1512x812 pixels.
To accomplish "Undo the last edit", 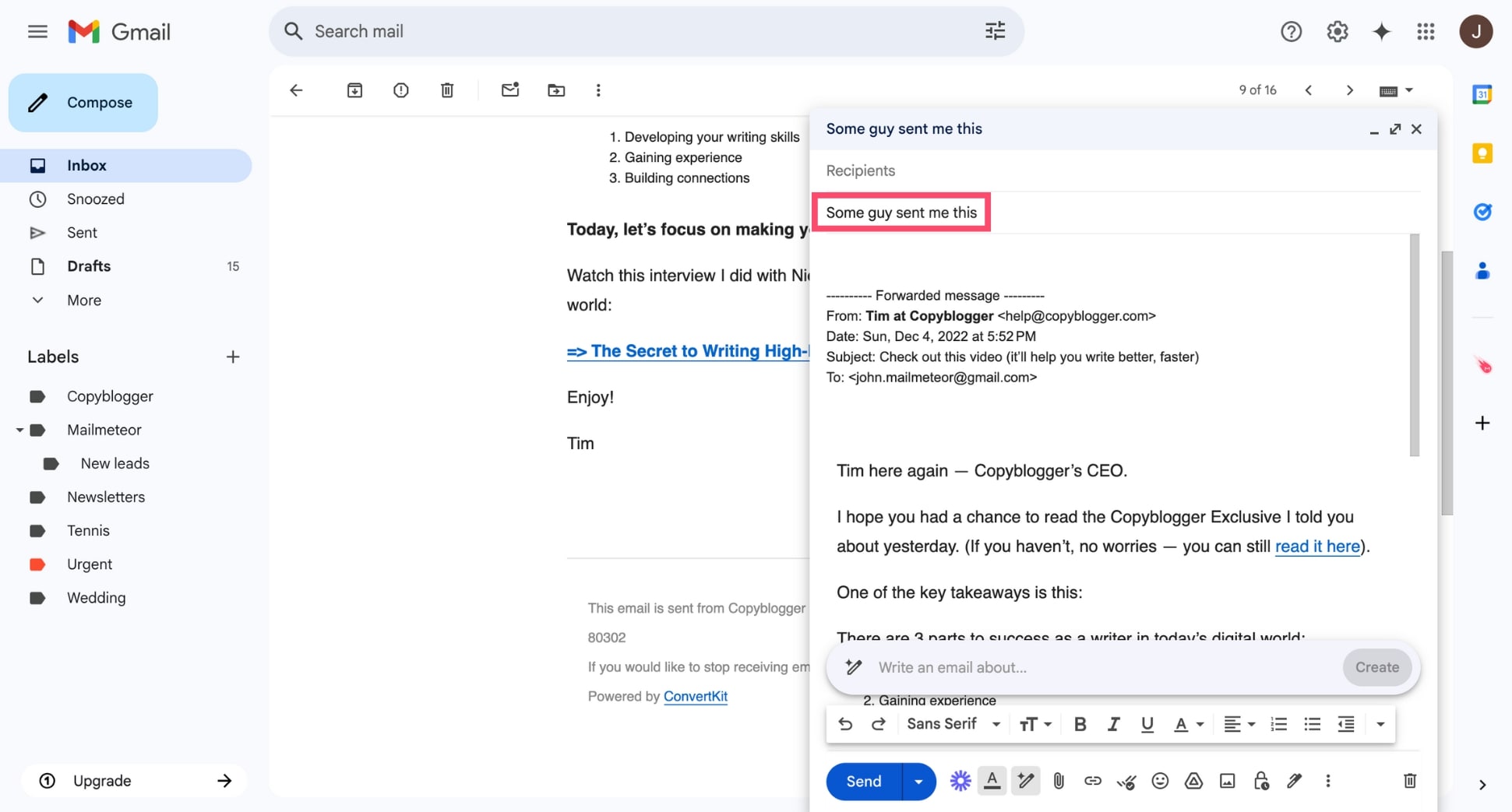I will 845,725.
